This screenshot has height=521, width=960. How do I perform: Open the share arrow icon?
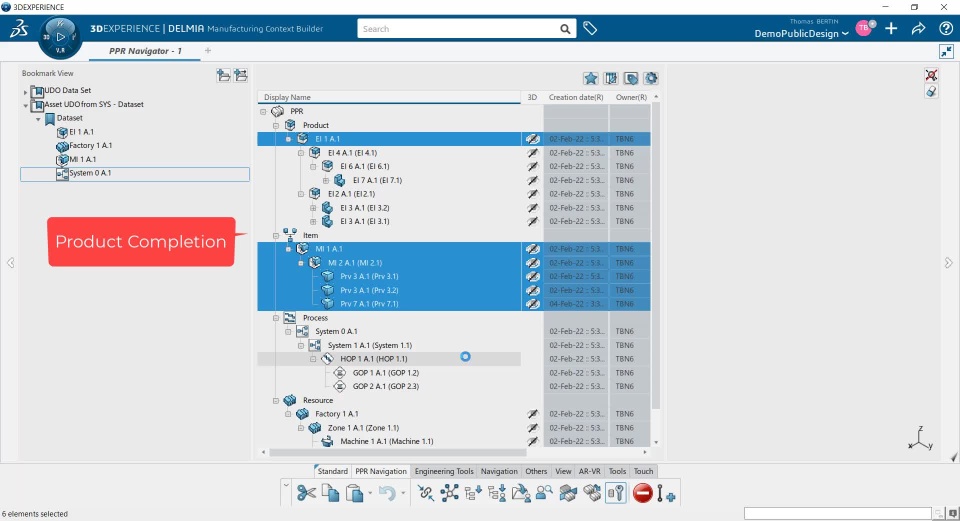point(918,28)
